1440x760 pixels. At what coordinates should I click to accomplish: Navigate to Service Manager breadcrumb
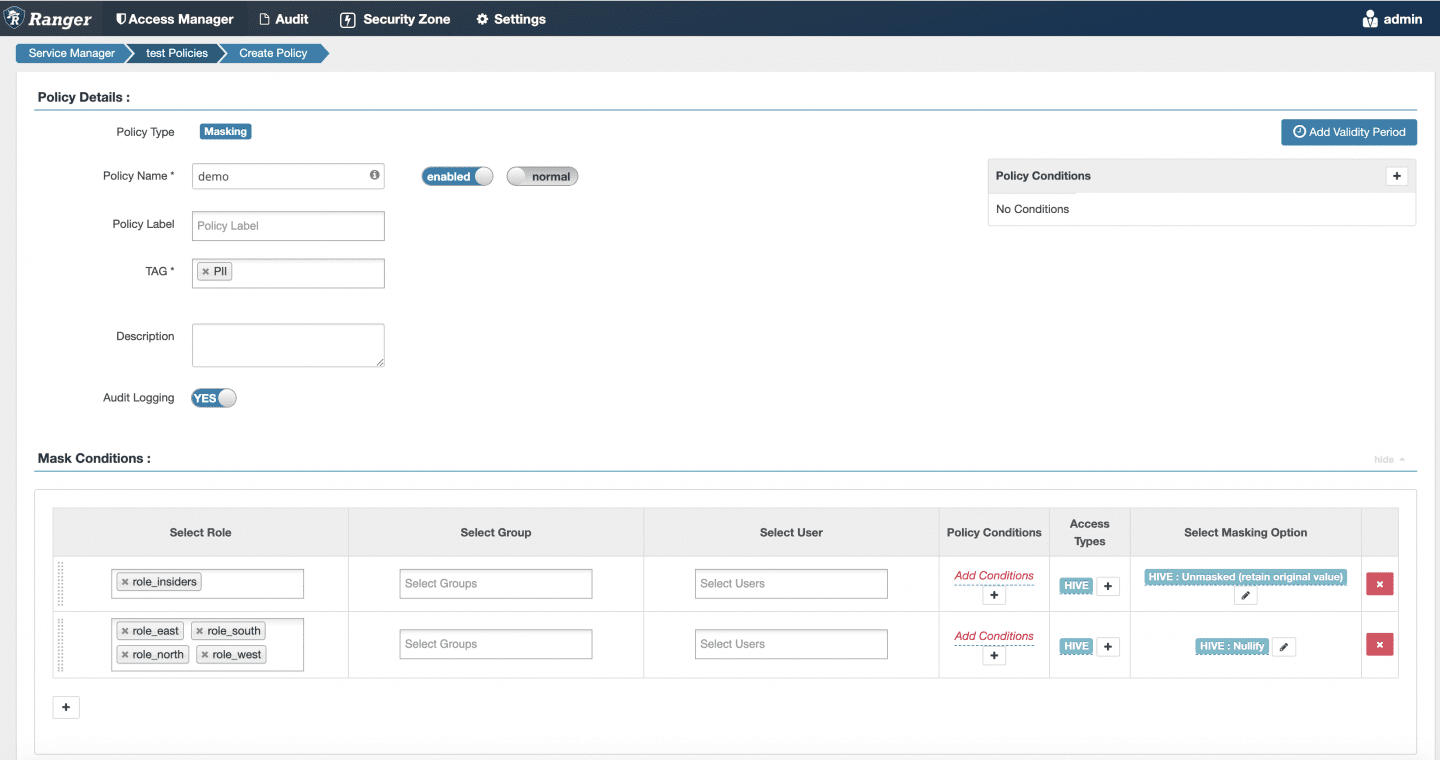(x=72, y=53)
